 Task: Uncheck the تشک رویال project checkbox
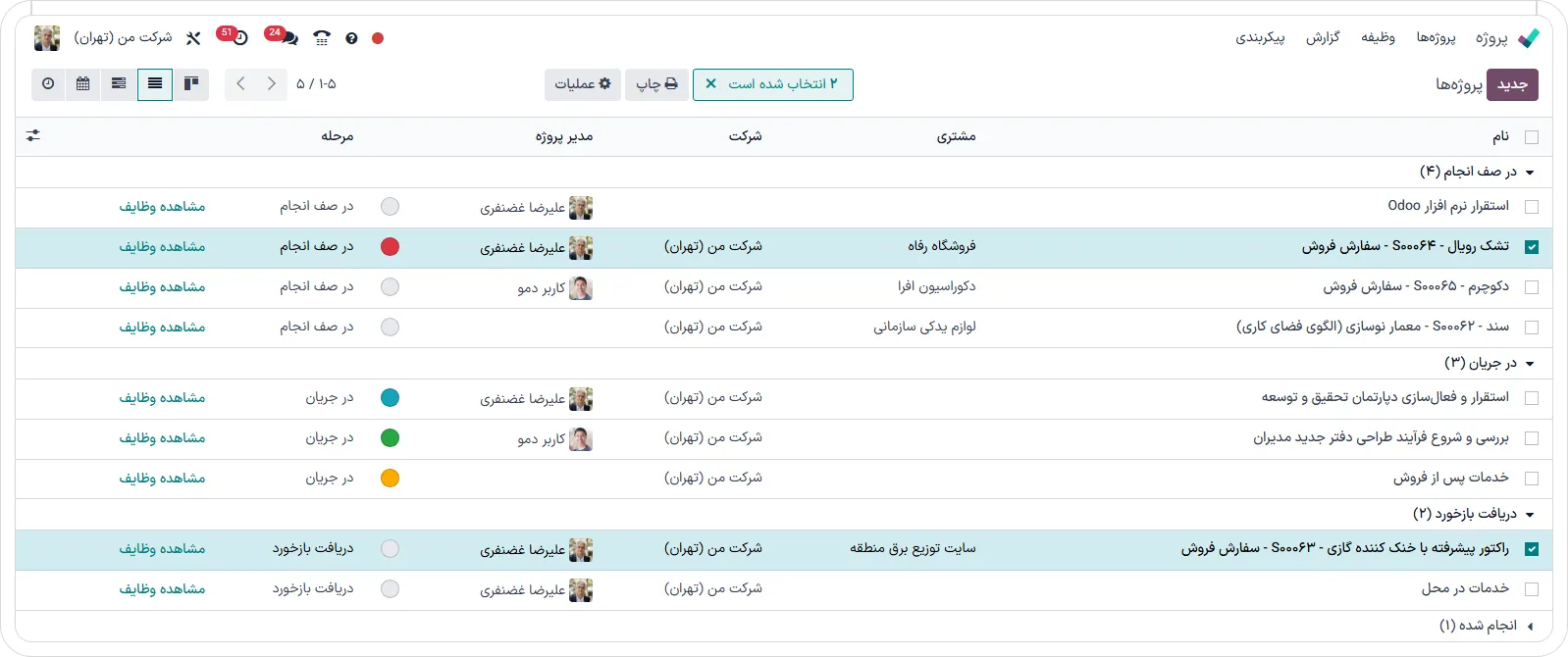pyautogui.click(x=1532, y=247)
